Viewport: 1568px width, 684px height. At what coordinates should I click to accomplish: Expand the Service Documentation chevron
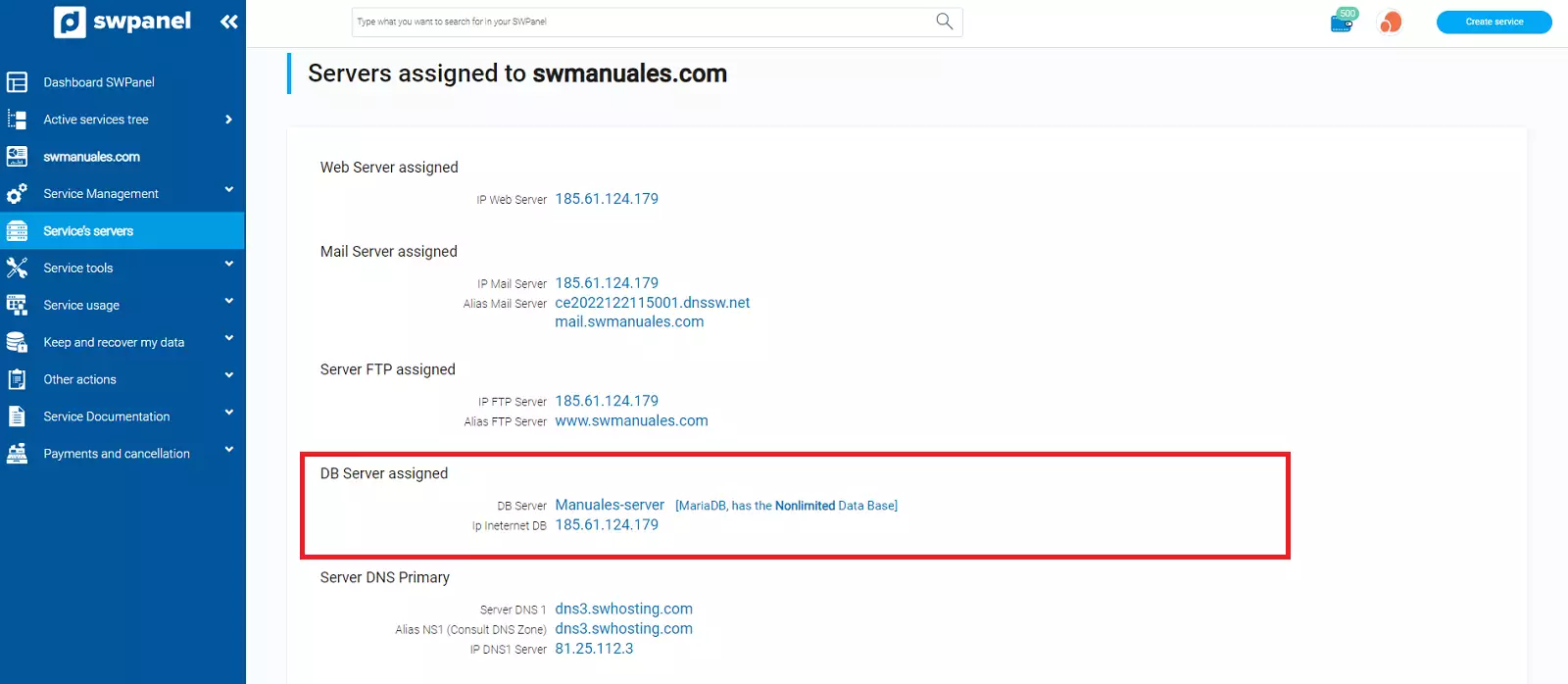(x=229, y=413)
